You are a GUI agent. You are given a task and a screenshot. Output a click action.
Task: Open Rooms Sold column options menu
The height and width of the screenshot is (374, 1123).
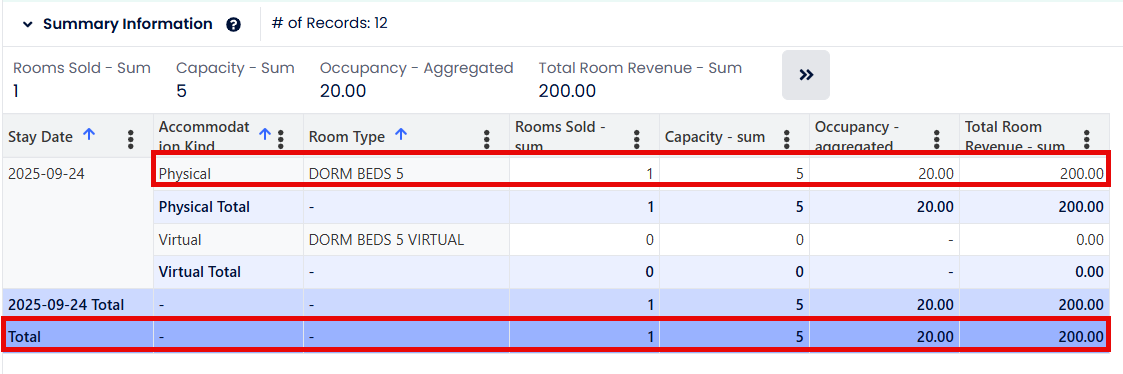coord(637,139)
